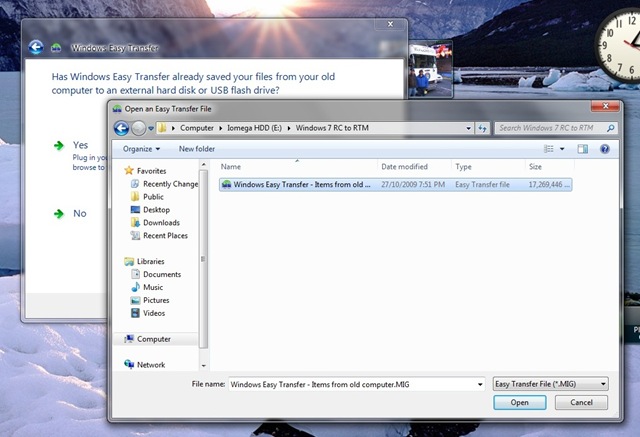Click the blue Back arrow in file dialog
The image size is (640, 437).
coord(121,128)
